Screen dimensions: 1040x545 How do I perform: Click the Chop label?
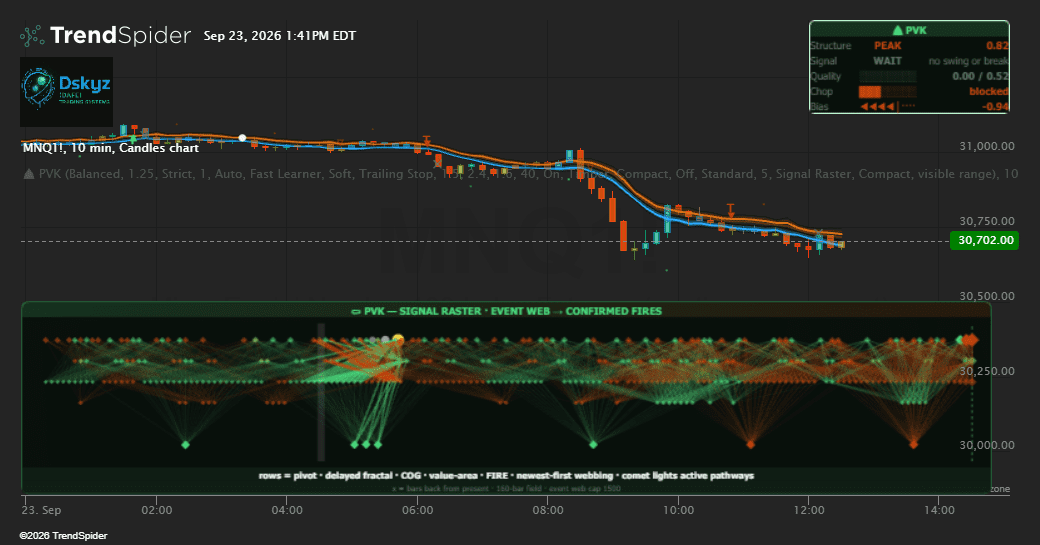click(x=821, y=91)
